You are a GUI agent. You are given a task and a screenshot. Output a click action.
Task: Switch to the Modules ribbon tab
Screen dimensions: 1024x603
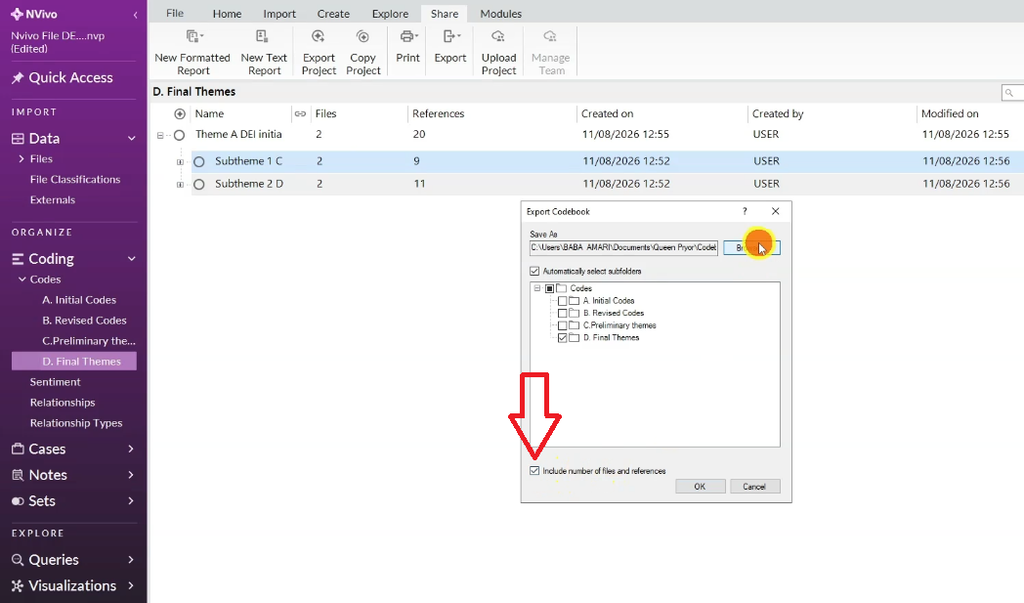pyautogui.click(x=501, y=14)
